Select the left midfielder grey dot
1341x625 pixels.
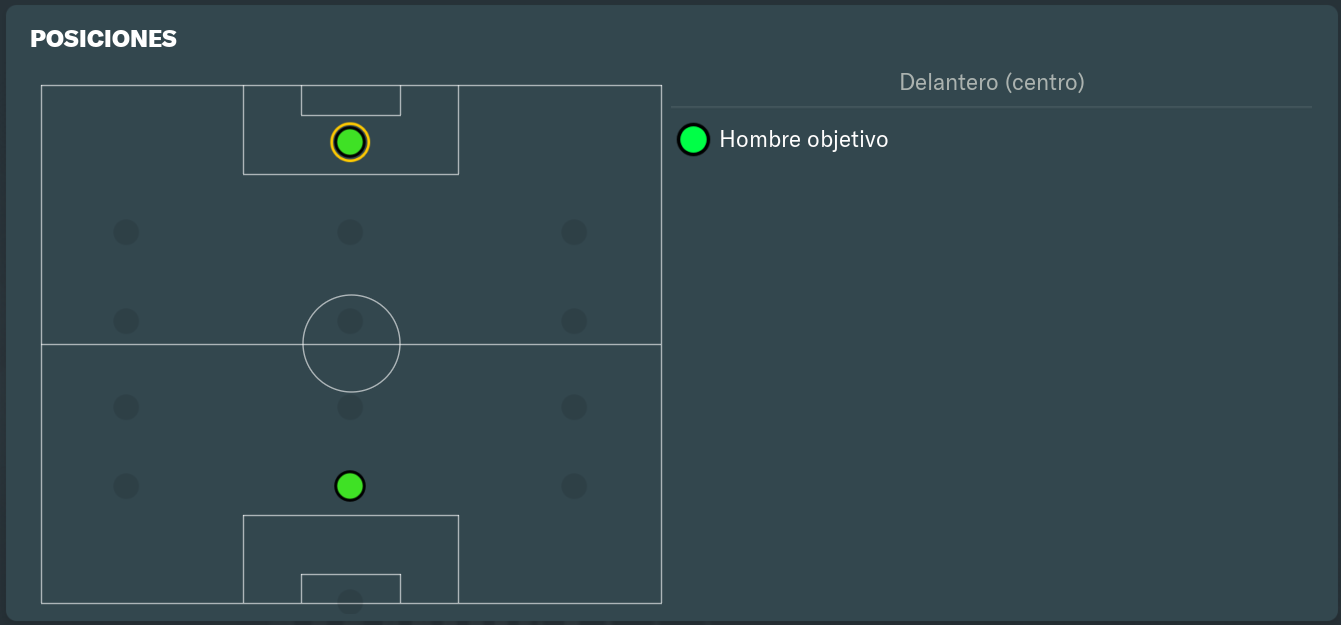[x=126, y=321]
